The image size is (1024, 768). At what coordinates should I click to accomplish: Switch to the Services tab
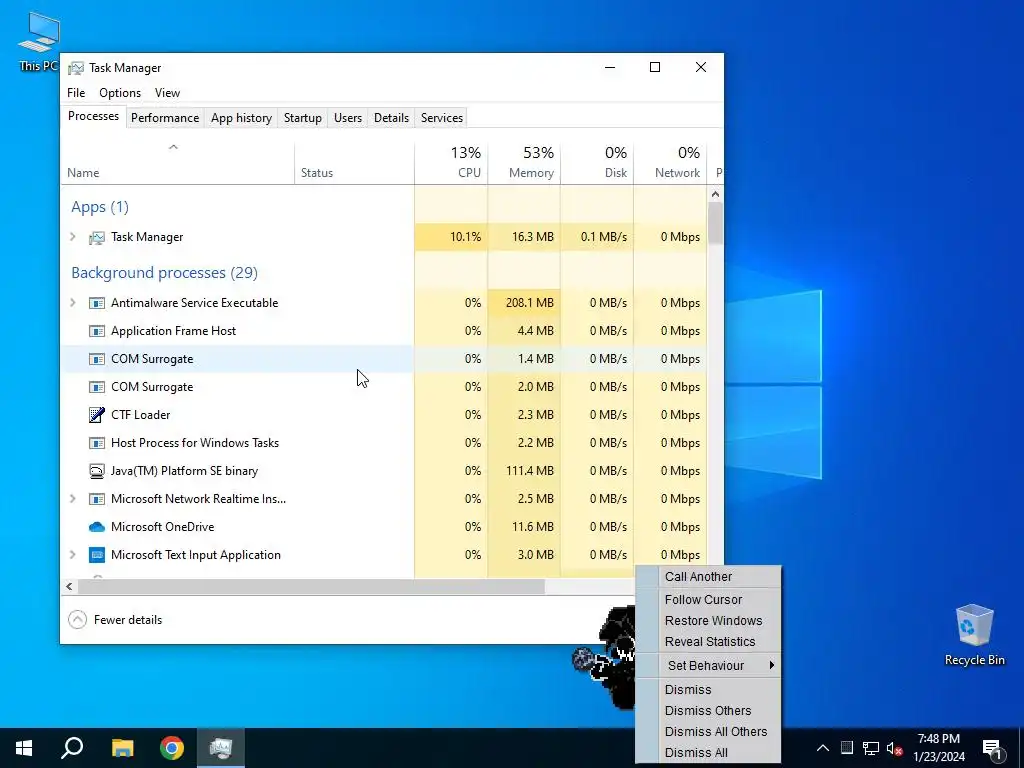click(x=441, y=118)
